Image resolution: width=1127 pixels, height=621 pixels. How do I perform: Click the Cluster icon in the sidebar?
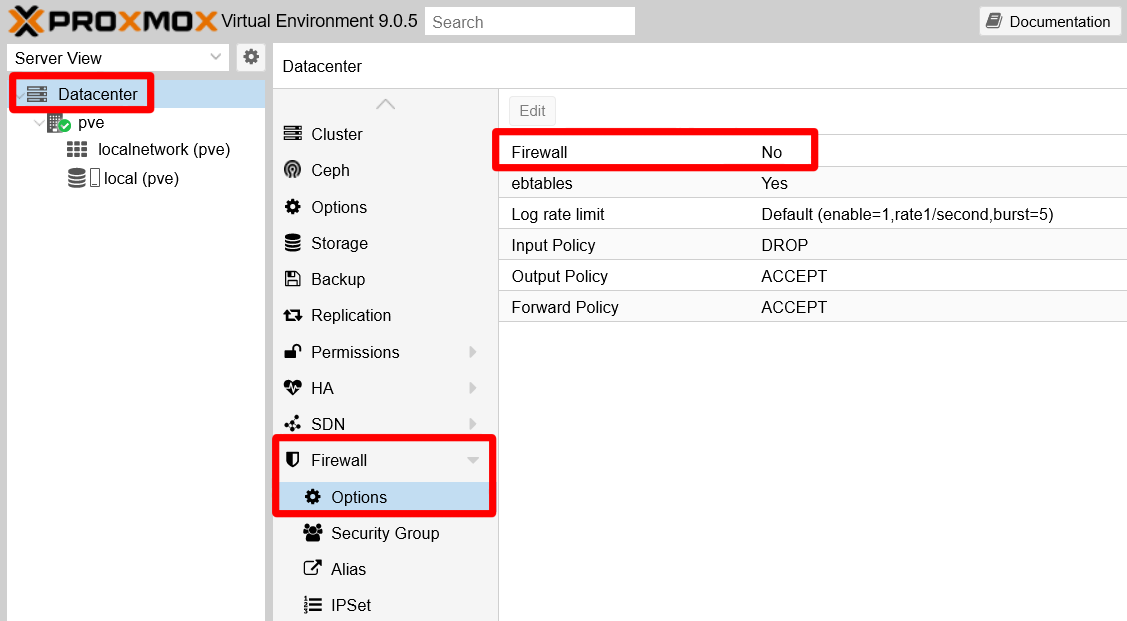click(294, 134)
